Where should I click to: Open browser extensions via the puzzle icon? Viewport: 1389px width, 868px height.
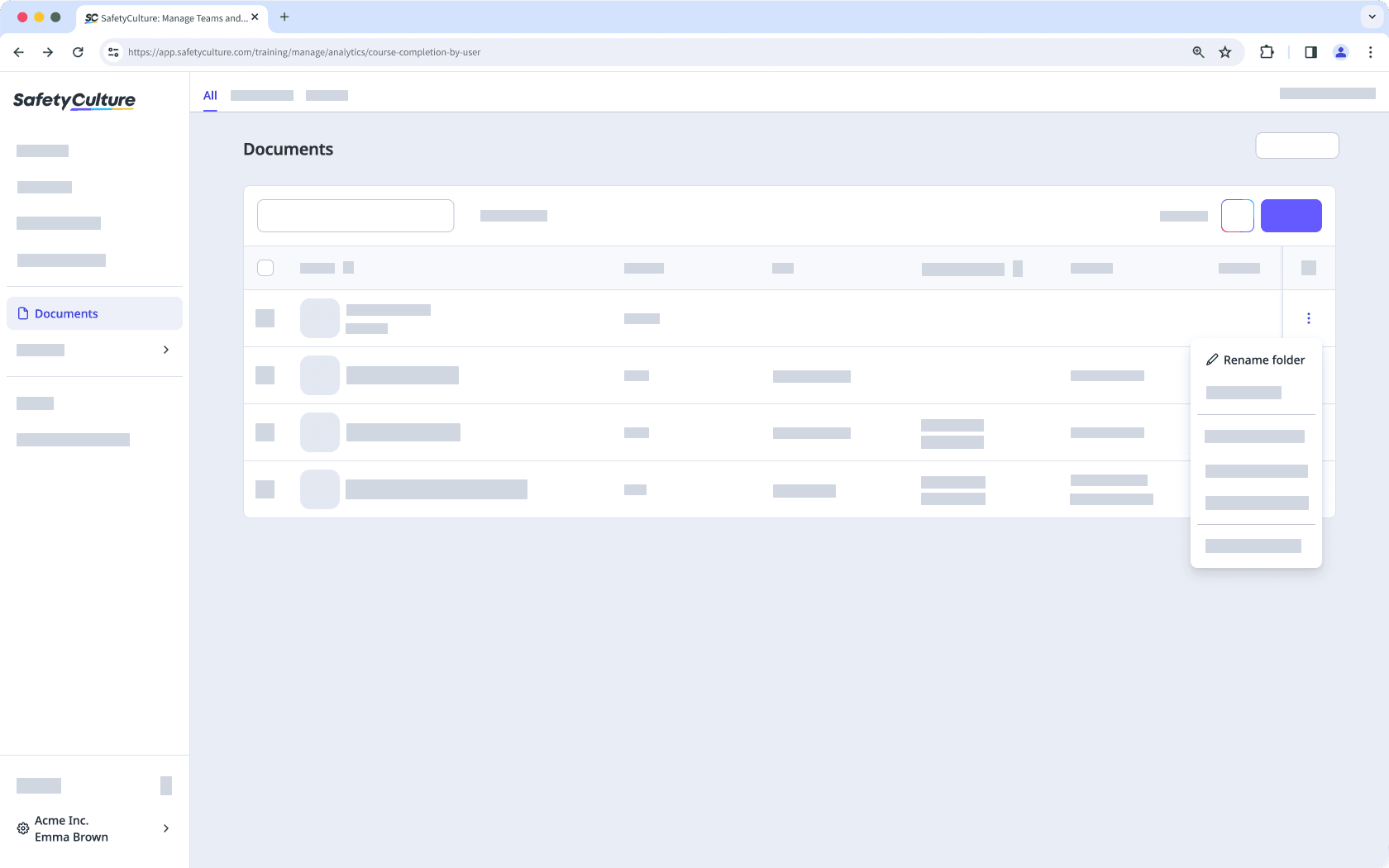1267,51
